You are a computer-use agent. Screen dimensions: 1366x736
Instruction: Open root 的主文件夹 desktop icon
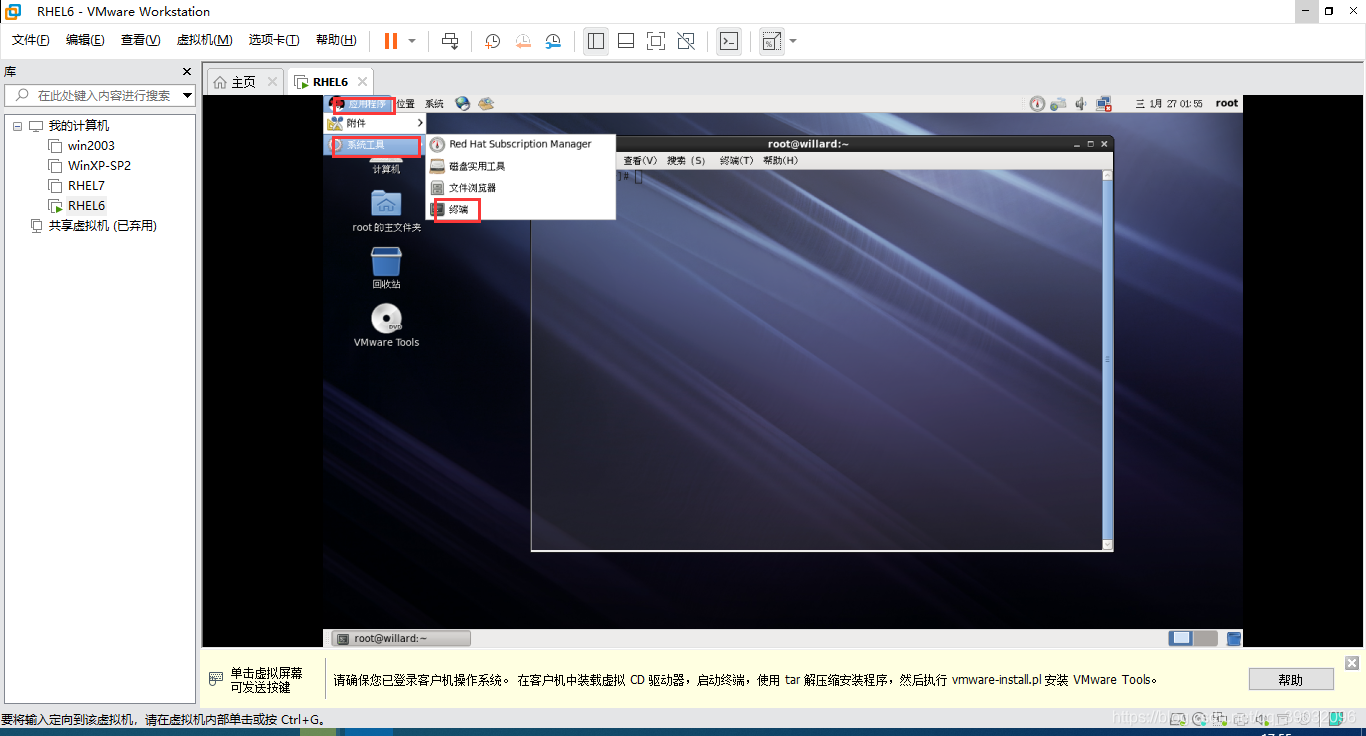[386, 210]
